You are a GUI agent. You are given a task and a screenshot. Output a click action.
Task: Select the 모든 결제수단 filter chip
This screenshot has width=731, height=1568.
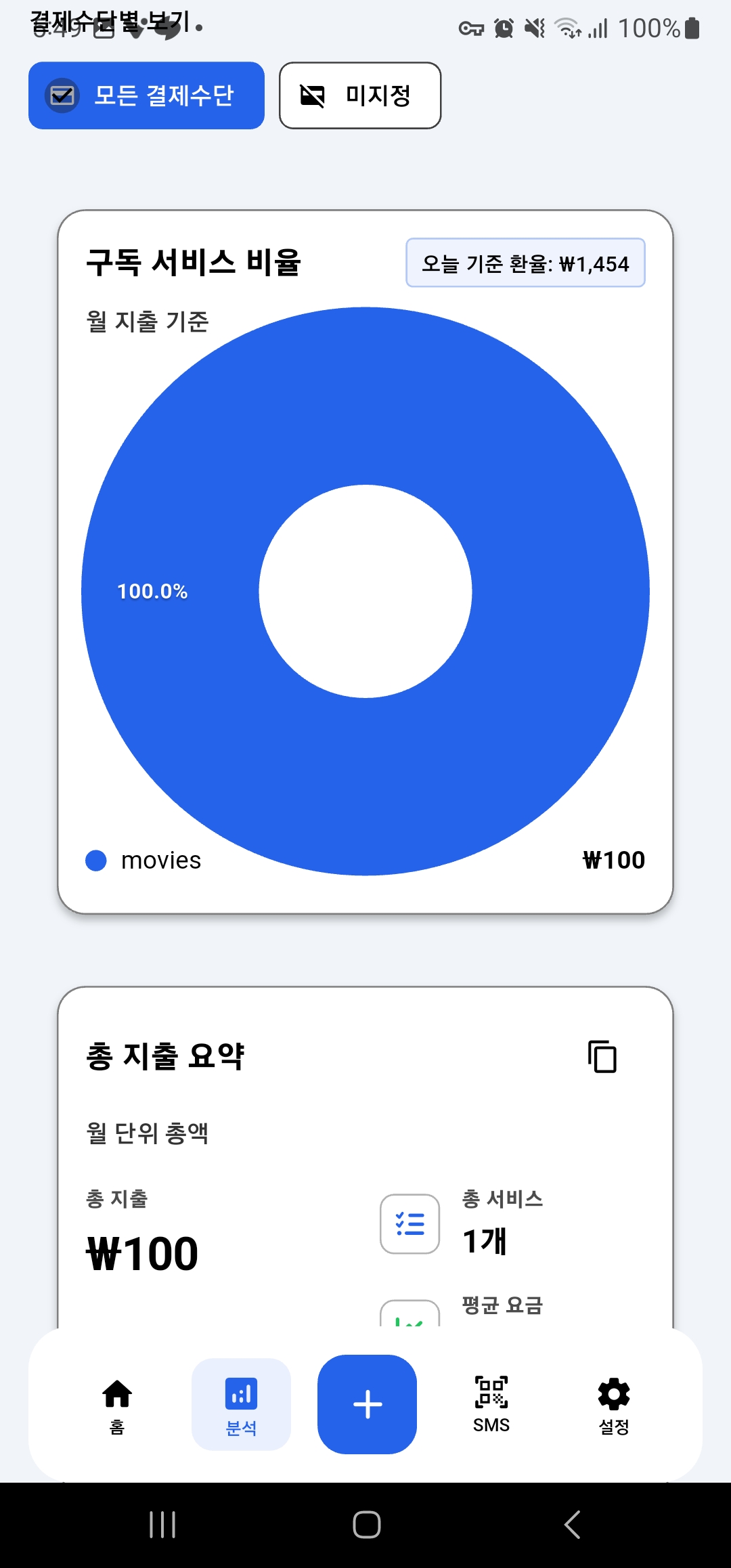(146, 95)
